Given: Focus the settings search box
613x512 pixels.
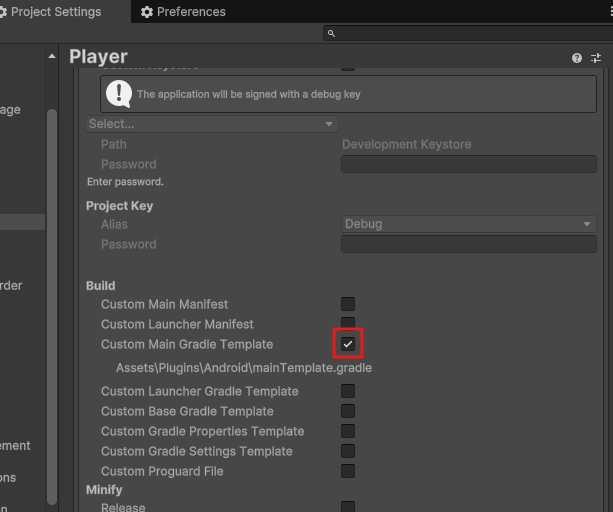Looking at the screenshot, I should pyautogui.click(x=470, y=34).
